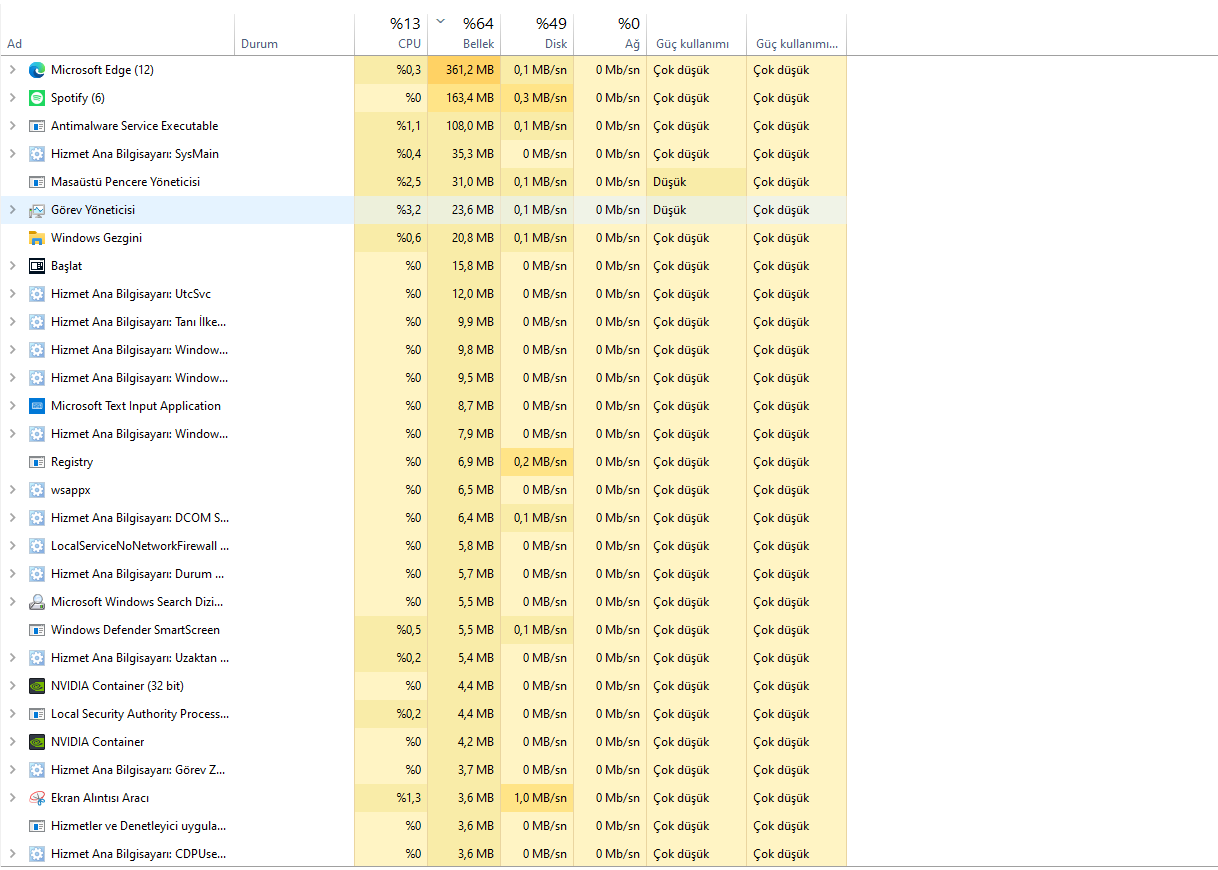Click the gear icon of the SysMain service

pyautogui.click(x=37, y=154)
